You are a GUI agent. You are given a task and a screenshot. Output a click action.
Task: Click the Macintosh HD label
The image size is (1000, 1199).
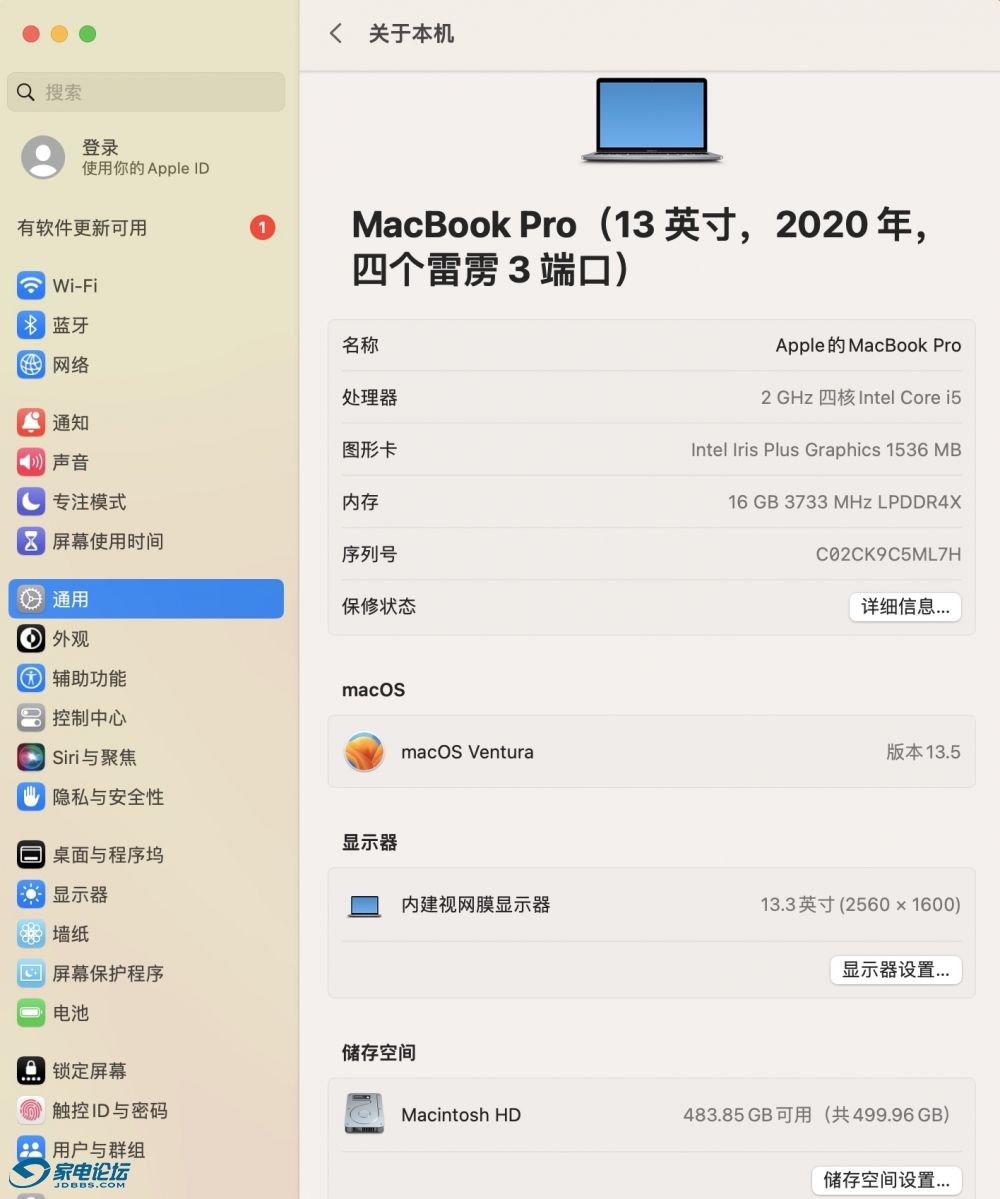click(x=461, y=1114)
